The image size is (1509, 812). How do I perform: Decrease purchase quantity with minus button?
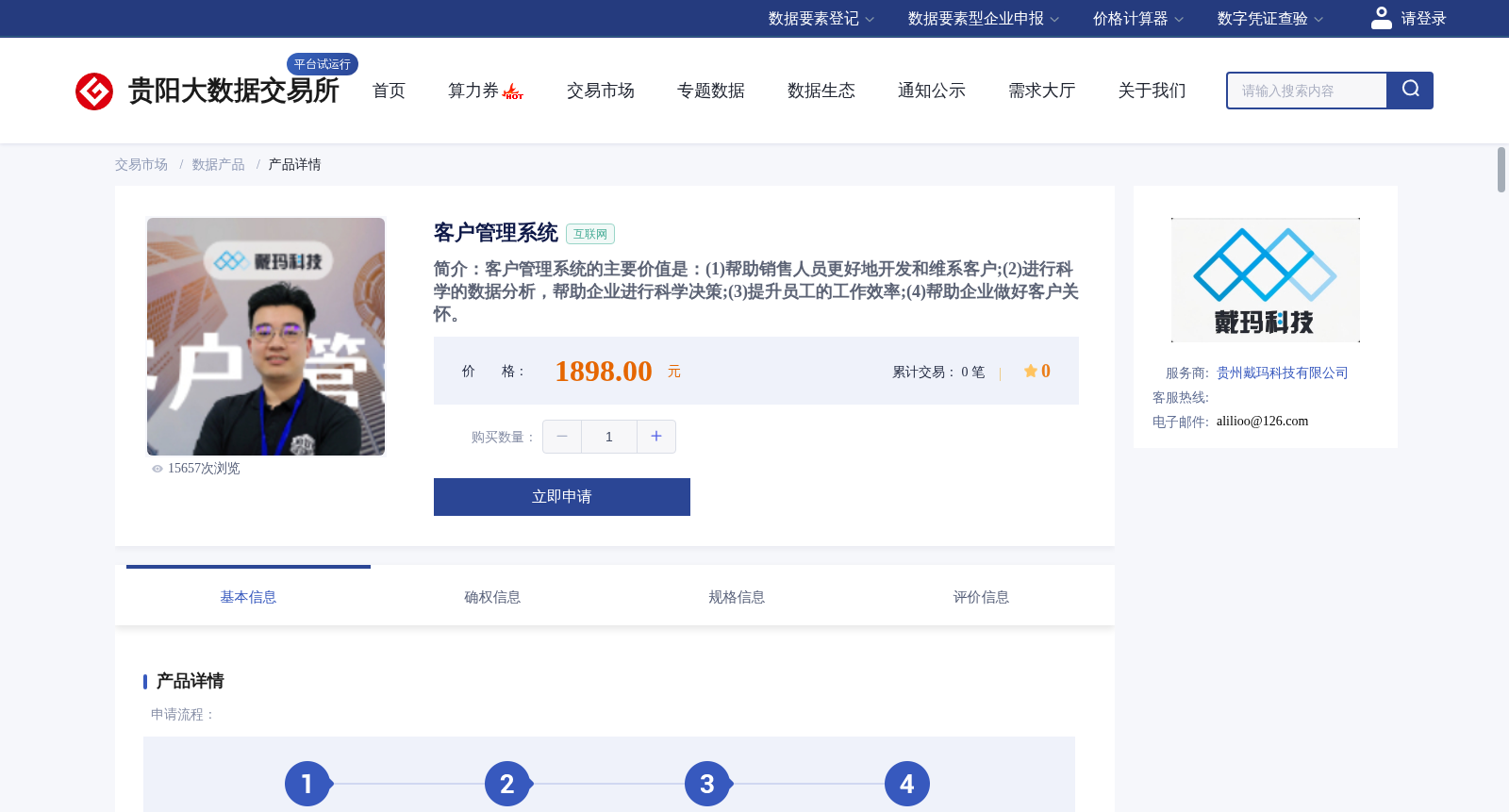562,437
